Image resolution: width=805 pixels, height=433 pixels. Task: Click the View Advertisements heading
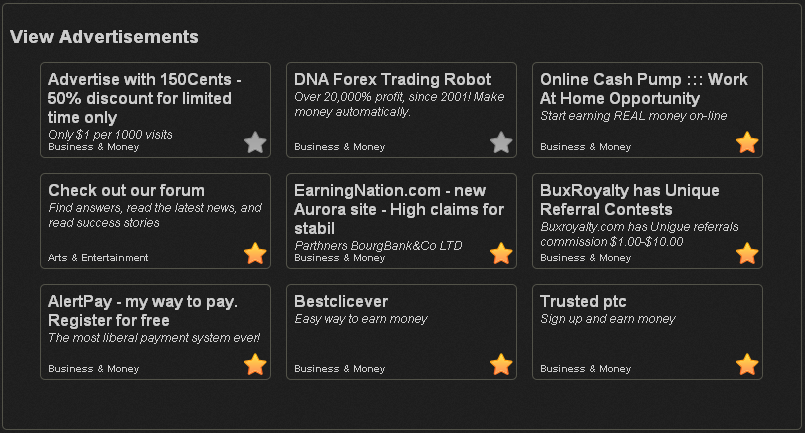click(x=104, y=36)
